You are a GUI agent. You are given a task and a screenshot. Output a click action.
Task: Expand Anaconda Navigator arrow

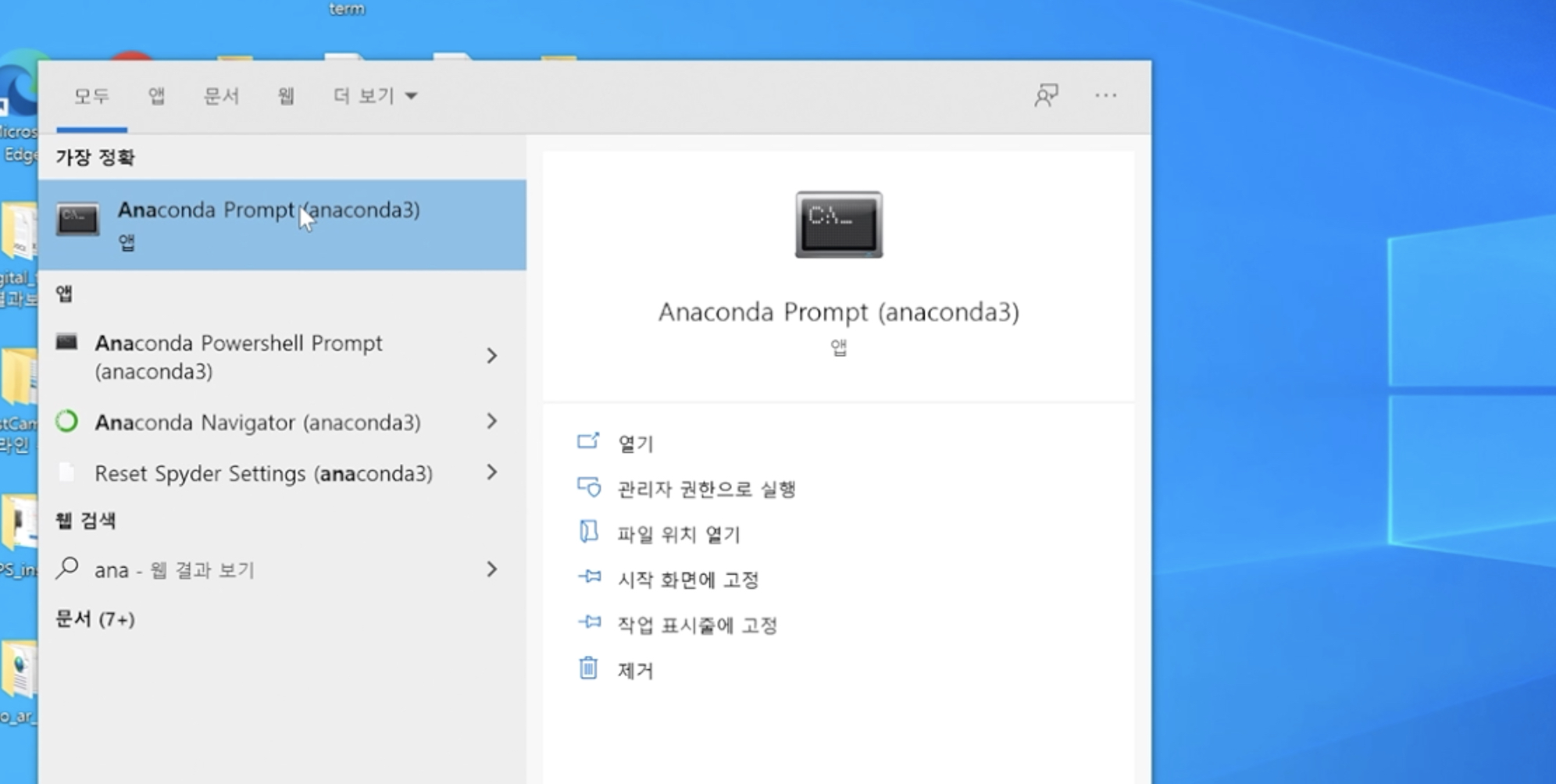pyautogui.click(x=491, y=422)
